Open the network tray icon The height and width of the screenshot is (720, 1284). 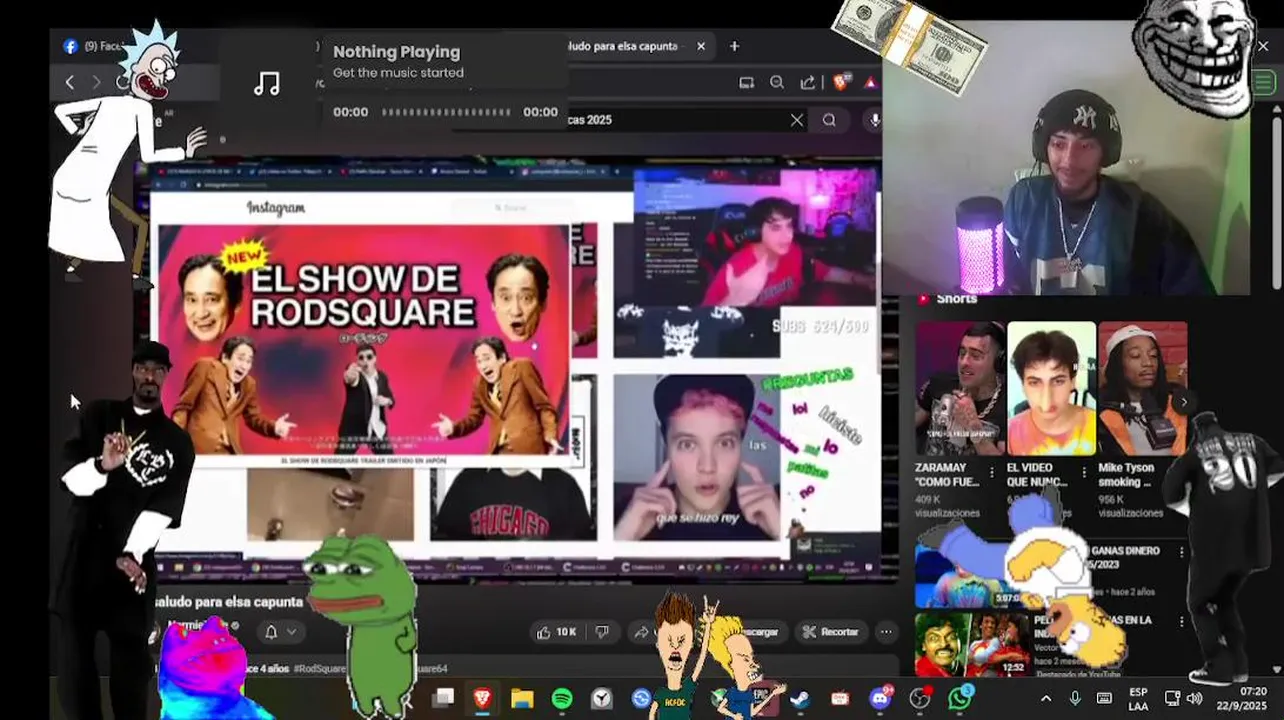(x=1172, y=698)
